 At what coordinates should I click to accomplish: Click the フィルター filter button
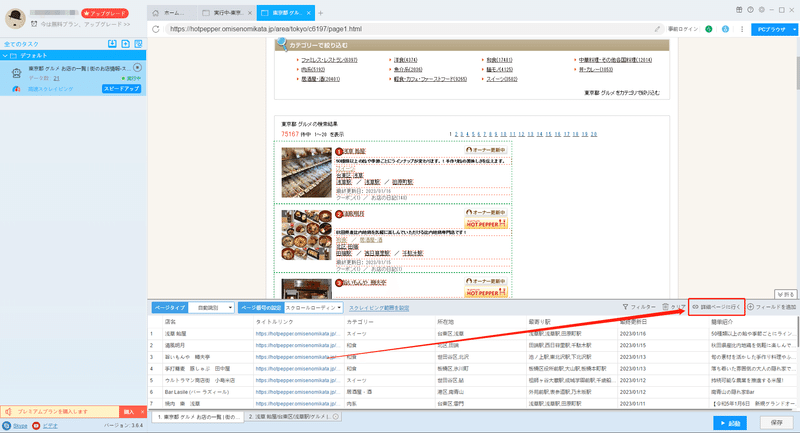(x=639, y=307)
